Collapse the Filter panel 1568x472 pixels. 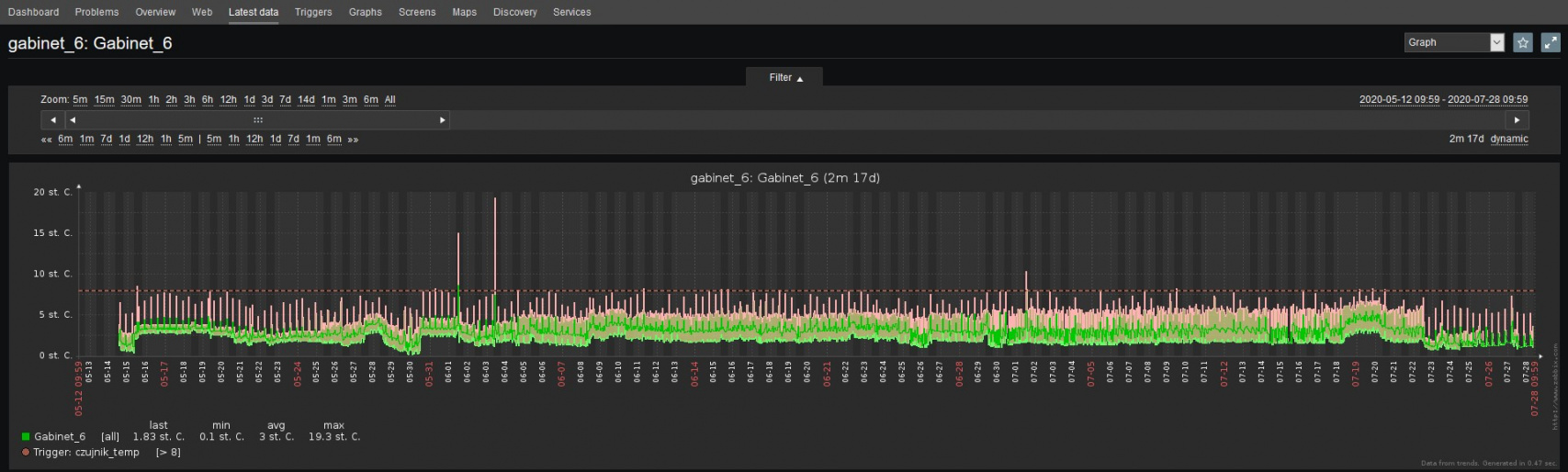(x=785, y=78)
